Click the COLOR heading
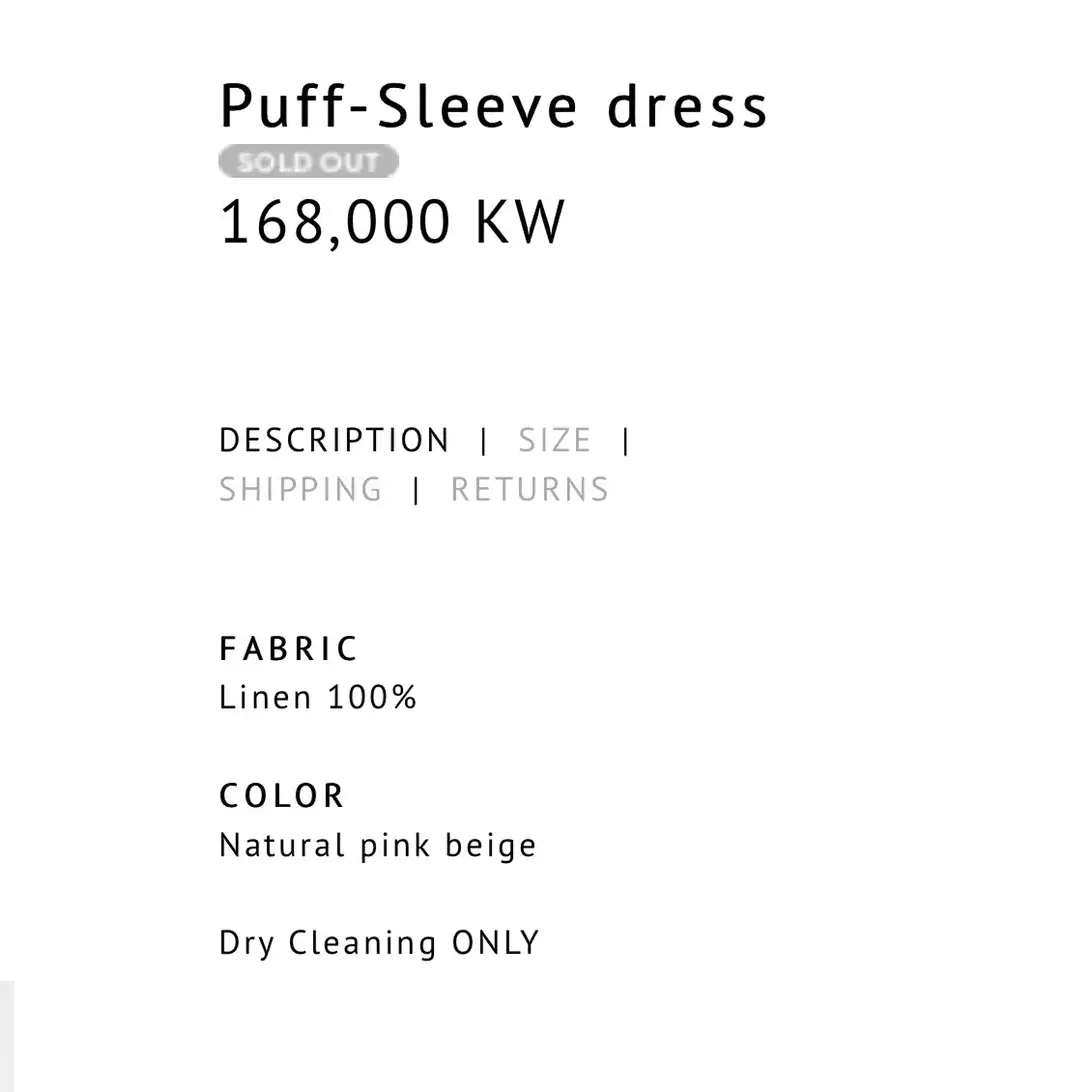Viewport: 1092px width, 1092px height. tap(281, 796)
